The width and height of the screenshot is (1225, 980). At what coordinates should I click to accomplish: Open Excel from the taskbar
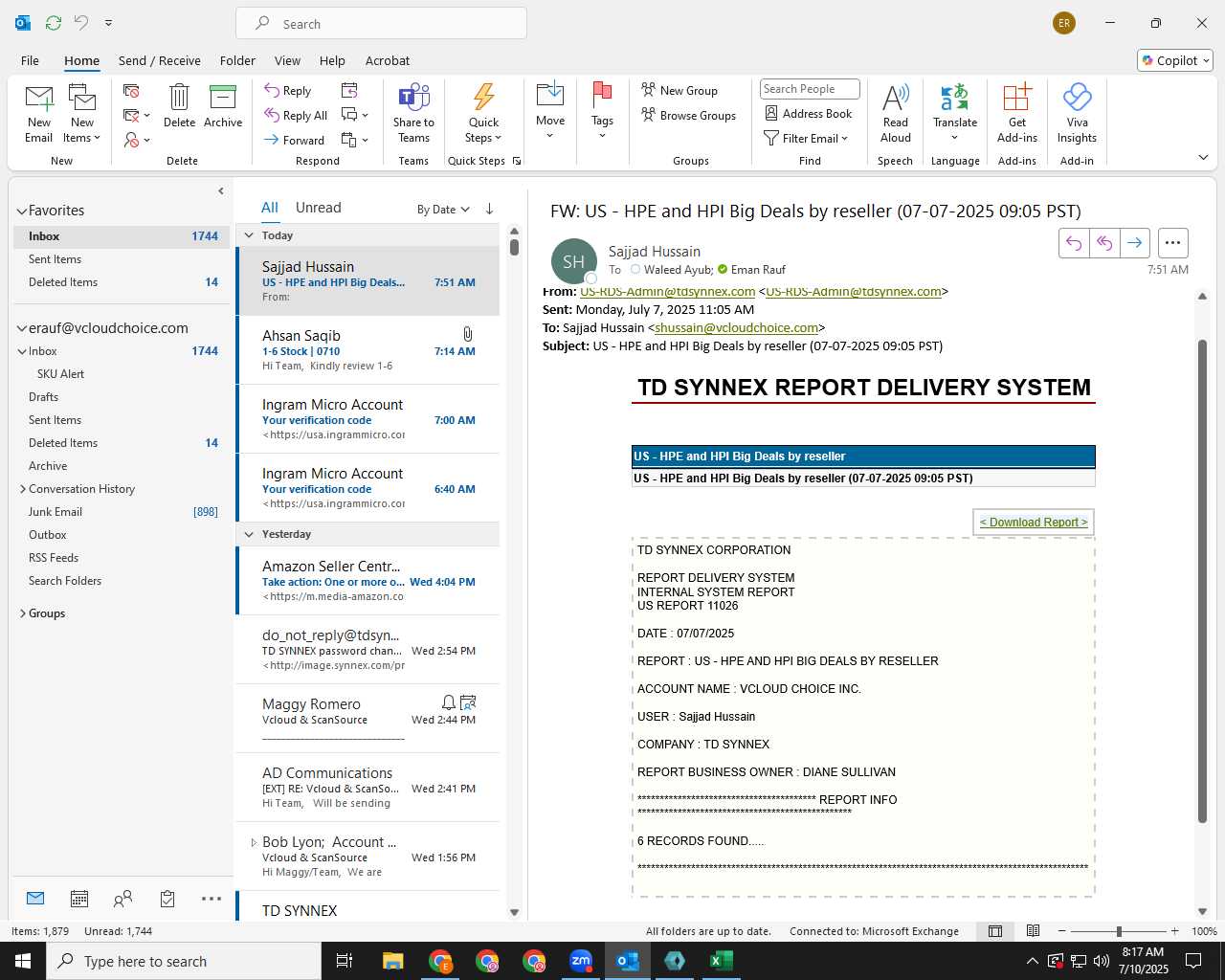click(x=722, y=961)
